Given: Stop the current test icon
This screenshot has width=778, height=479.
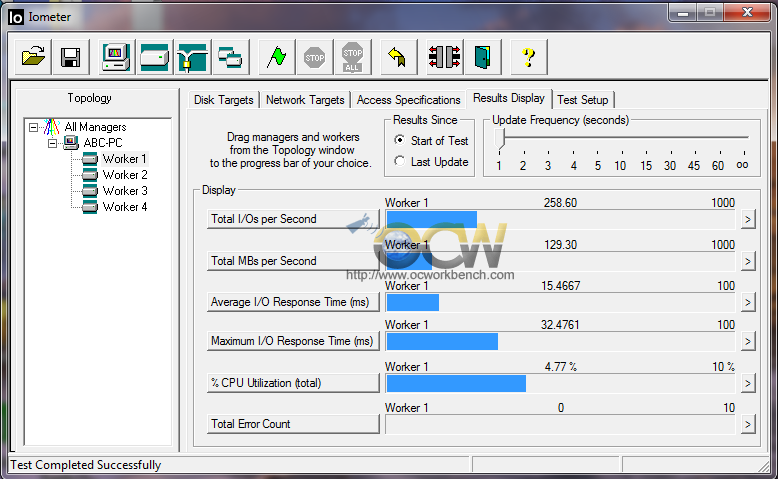Looking at the screenshot, I should tap(315, 57).
